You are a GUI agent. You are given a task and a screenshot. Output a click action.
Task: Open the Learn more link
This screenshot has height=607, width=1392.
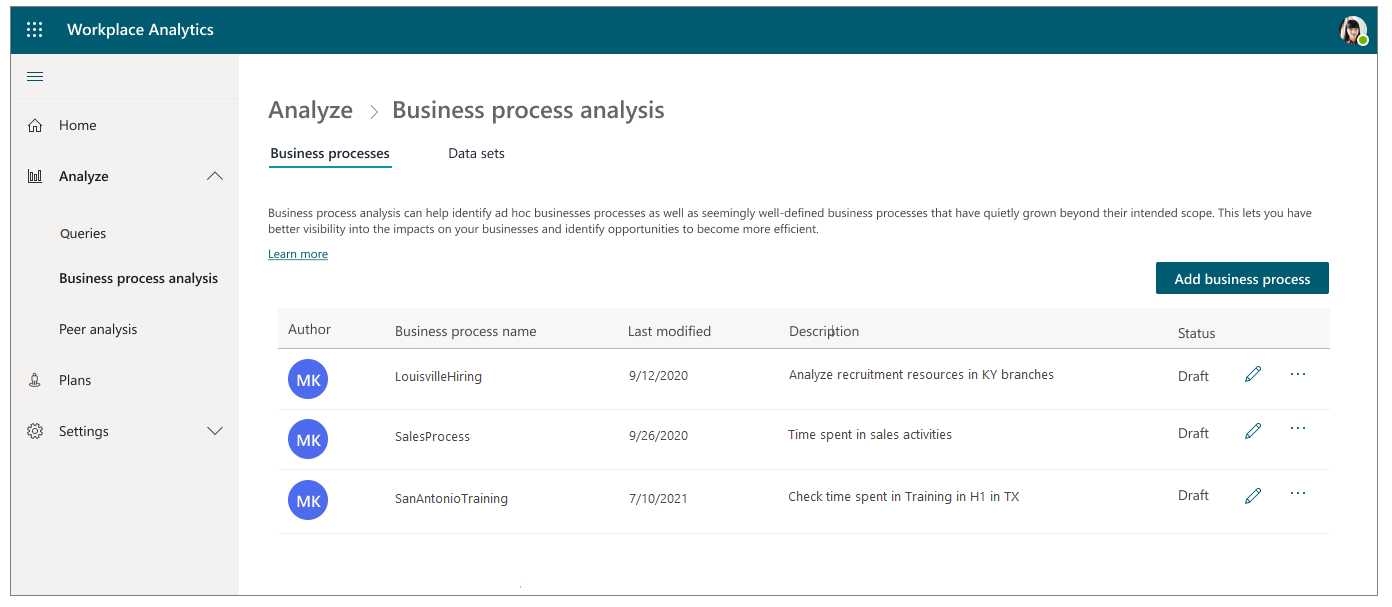point(297,253)
